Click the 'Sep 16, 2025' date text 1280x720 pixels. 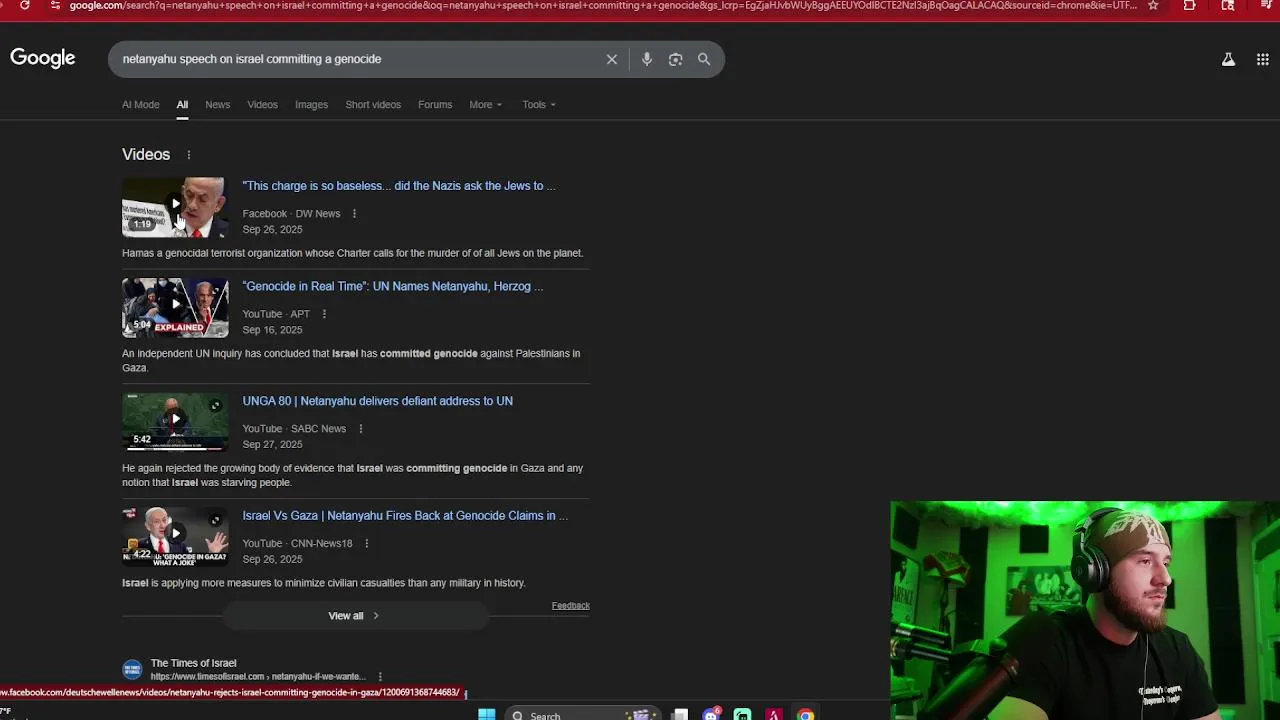click(272, 330)
